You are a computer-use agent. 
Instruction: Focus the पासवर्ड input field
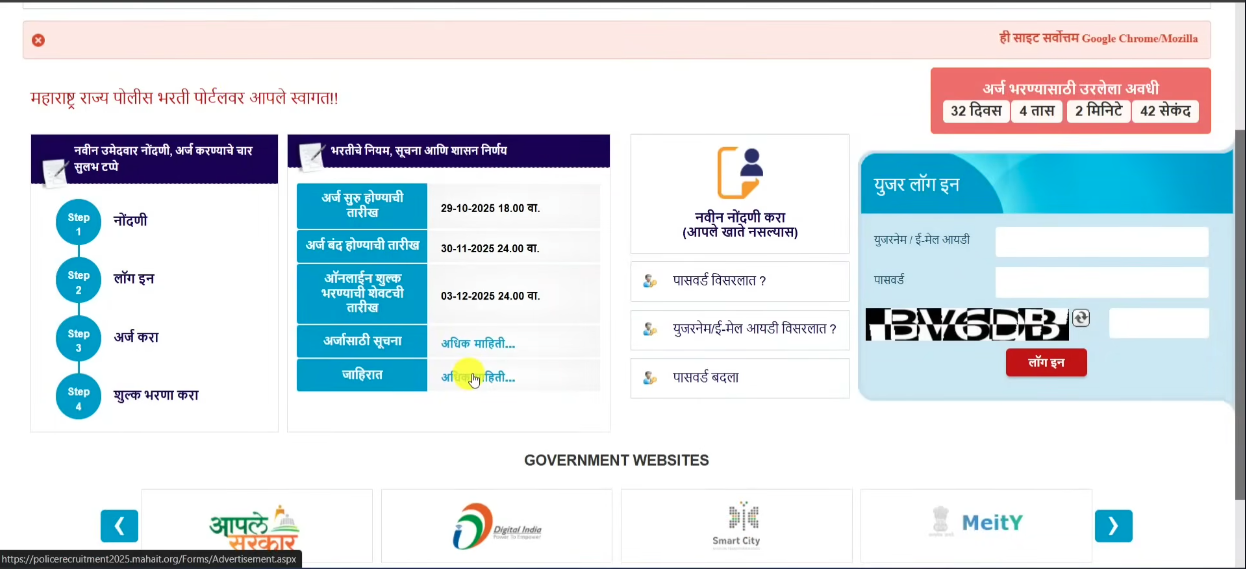[1102, 282]
